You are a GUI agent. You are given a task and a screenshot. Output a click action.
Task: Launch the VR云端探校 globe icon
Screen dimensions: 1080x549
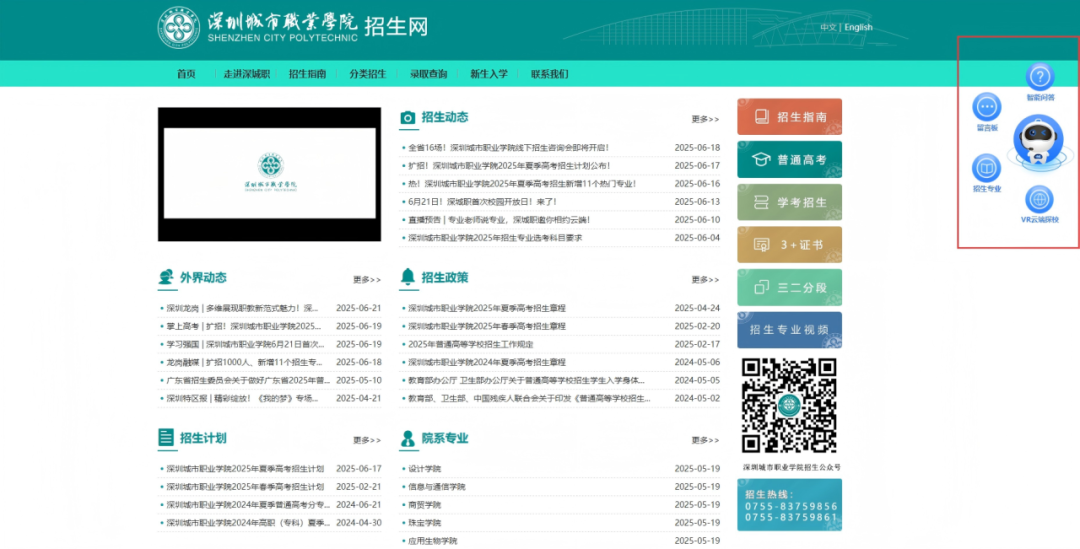[1040, 199]
